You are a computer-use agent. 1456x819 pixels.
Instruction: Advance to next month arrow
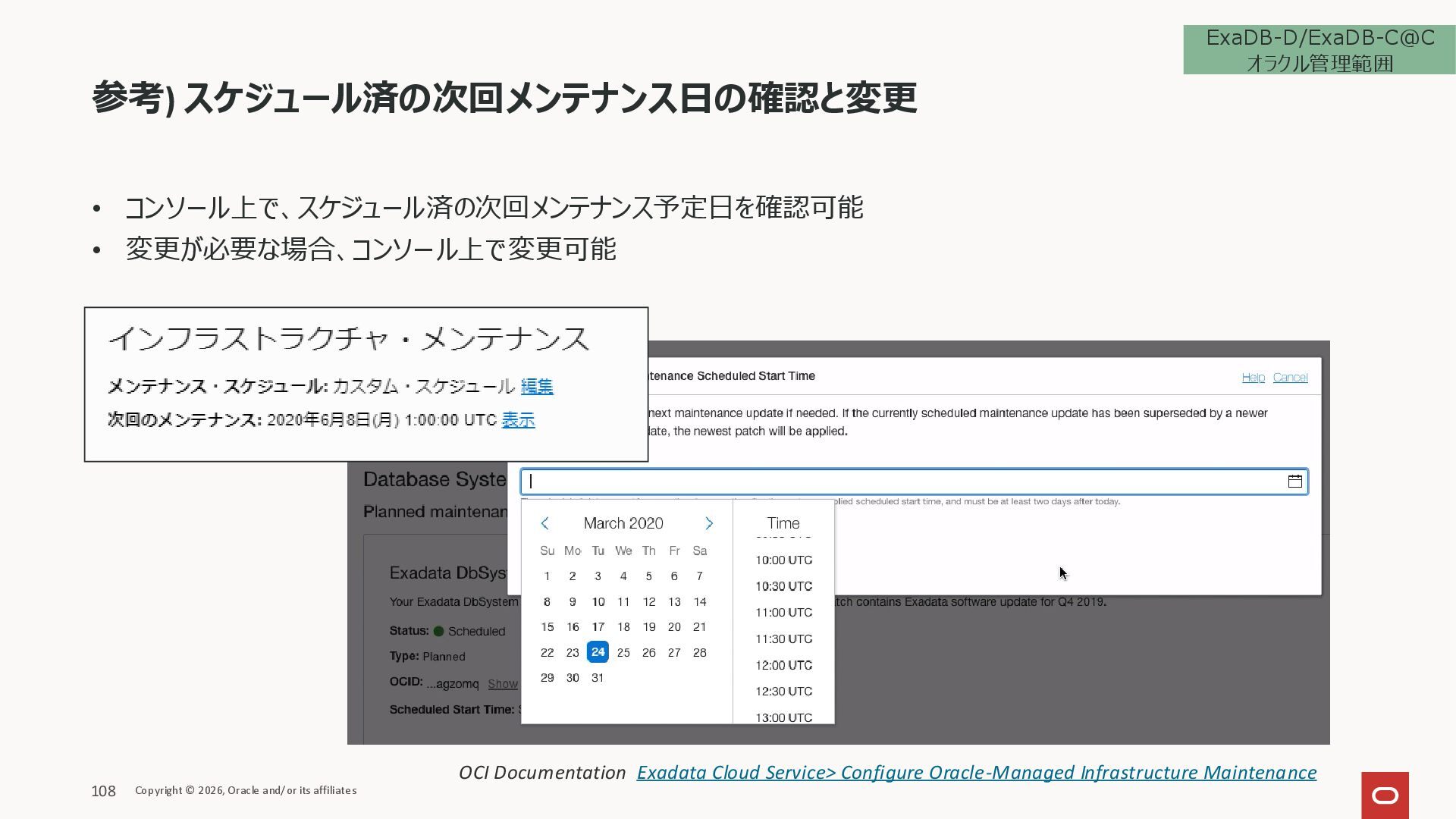[709, 523]
